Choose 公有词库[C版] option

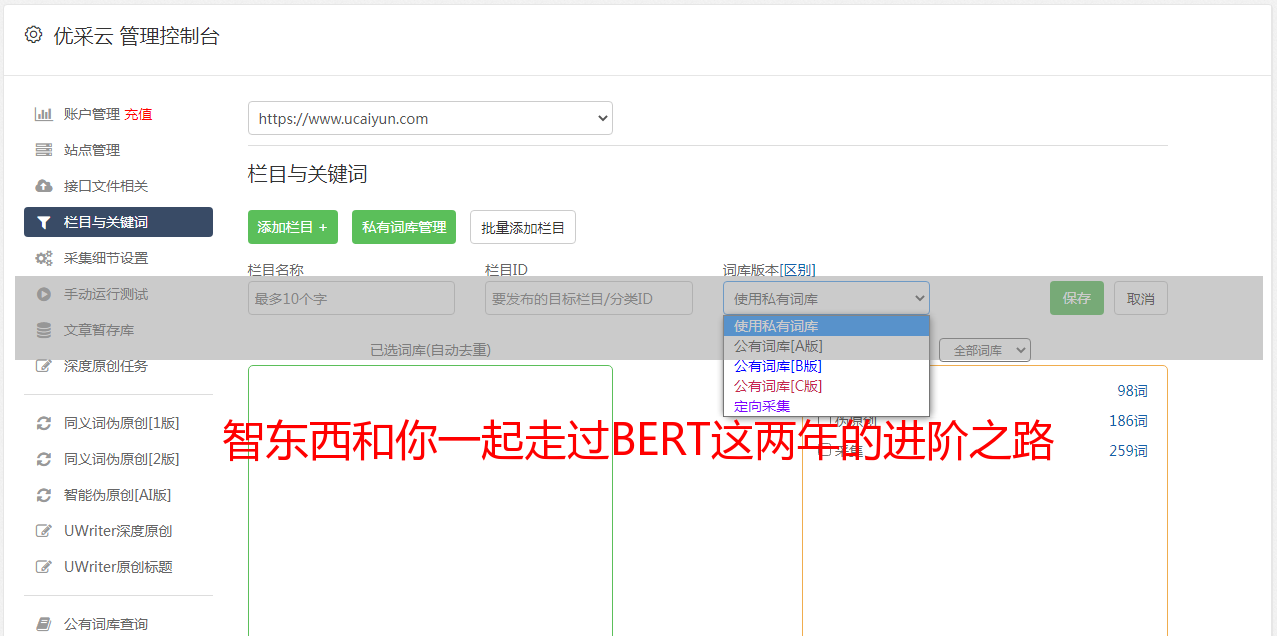[826, 386]
